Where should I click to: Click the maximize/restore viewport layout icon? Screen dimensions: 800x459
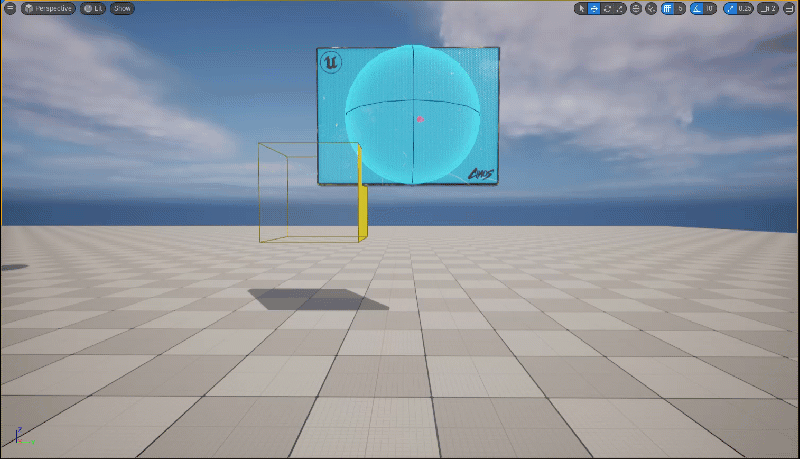(789, 8)
